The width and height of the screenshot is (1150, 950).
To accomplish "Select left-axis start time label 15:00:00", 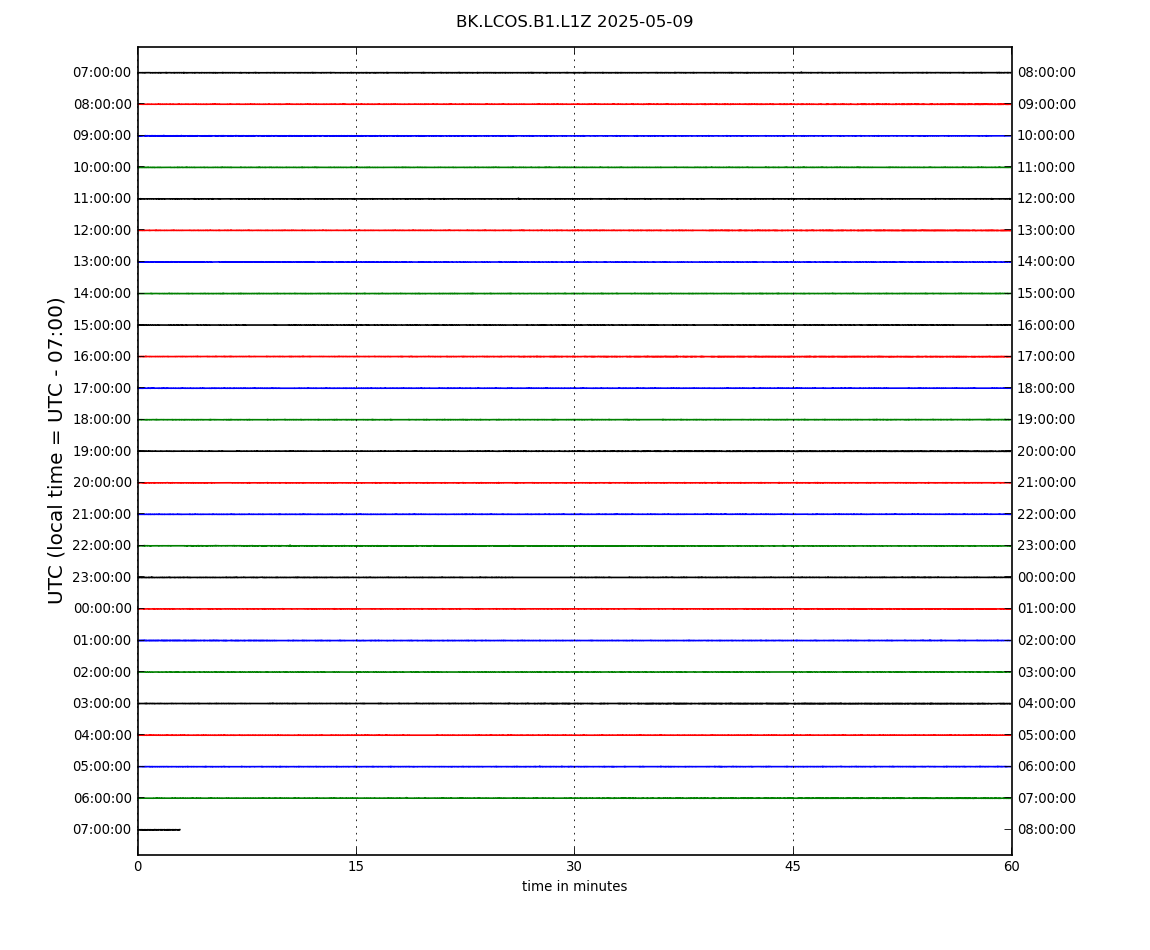I will (102, 325).
